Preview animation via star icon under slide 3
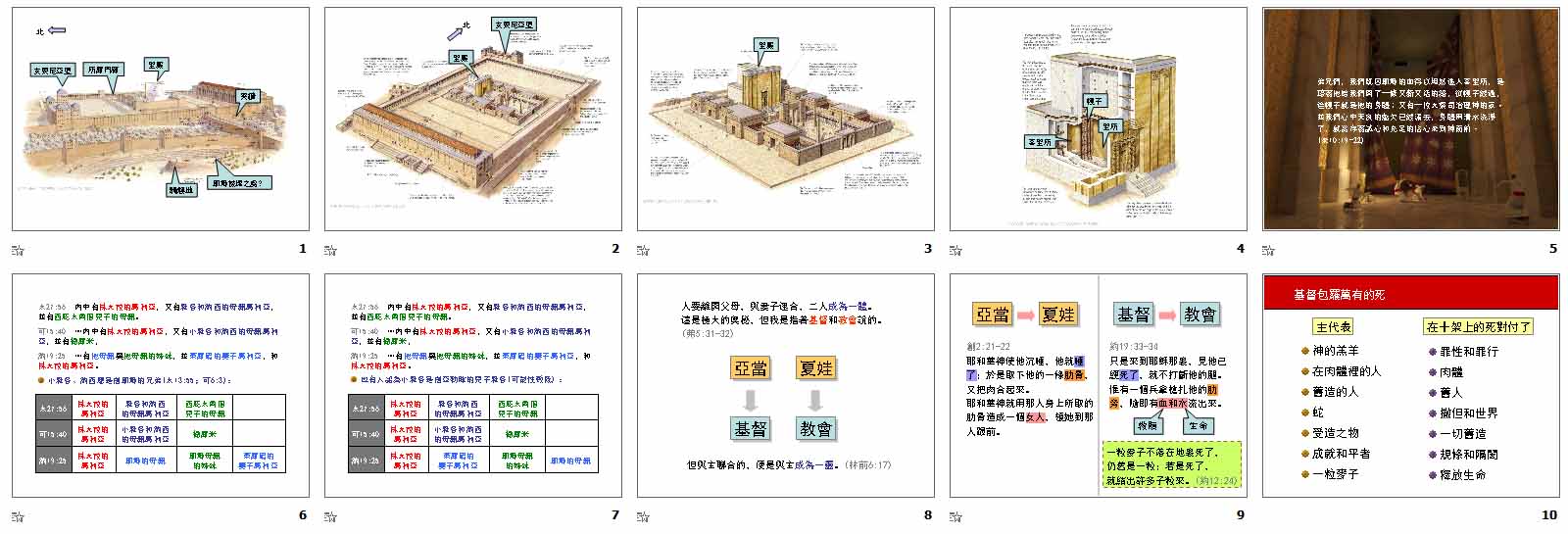1568x534 pixels. (643, 250)
